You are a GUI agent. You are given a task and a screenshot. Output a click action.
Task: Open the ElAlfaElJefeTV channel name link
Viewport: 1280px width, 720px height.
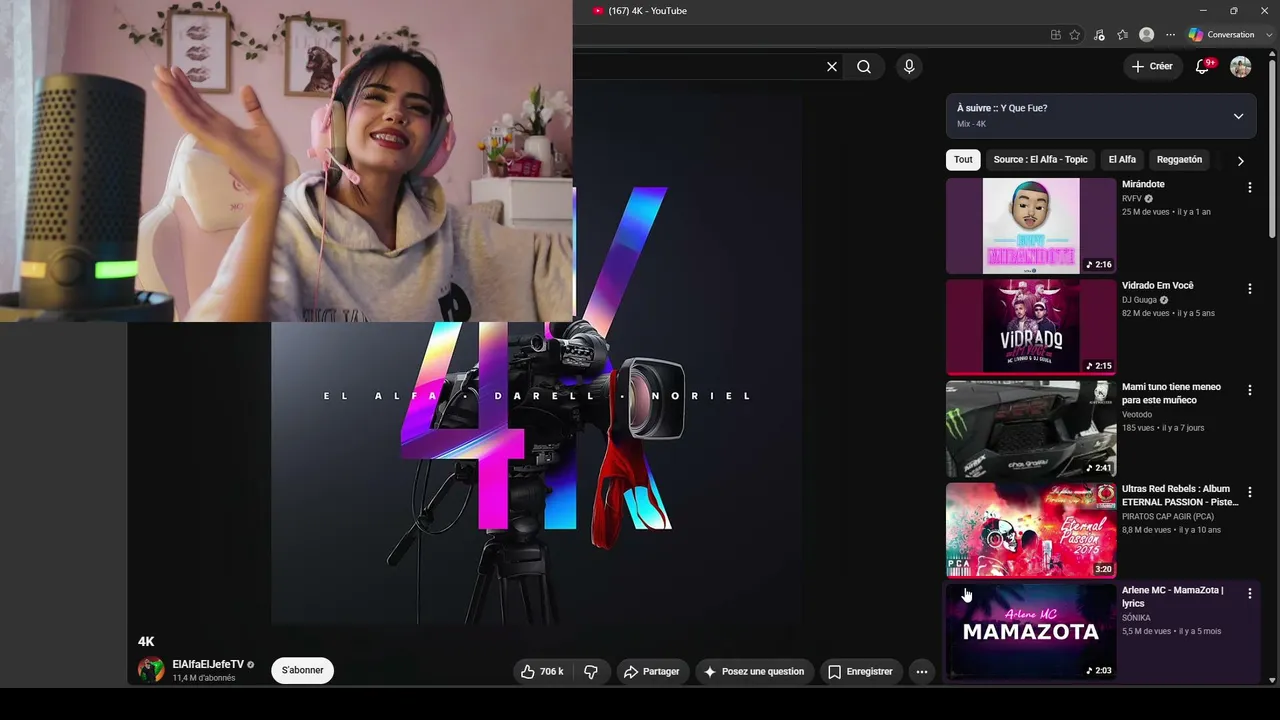click(x=208, y=664)
